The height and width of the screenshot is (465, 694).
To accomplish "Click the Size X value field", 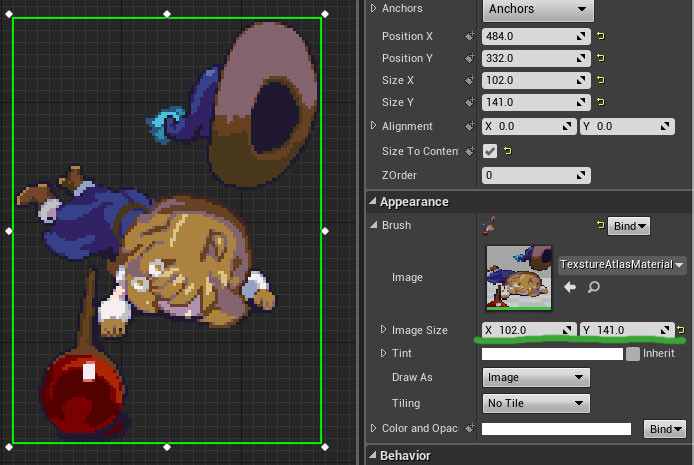I will point(536,81).
